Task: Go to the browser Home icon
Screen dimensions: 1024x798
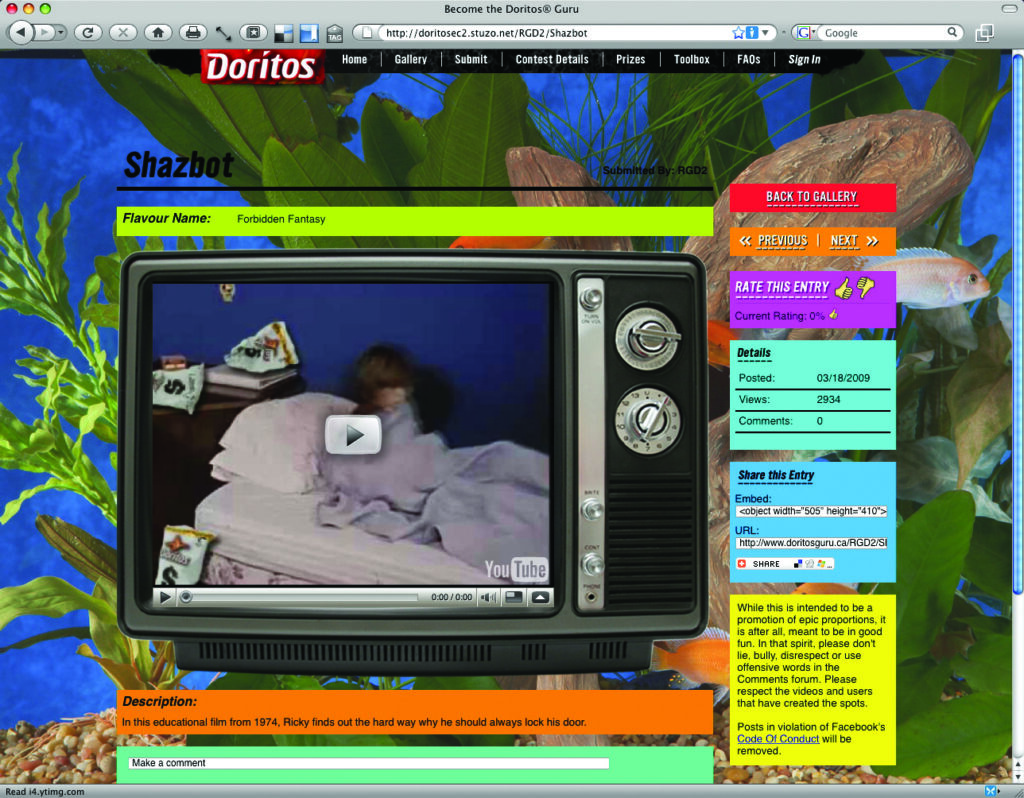Action: [158, 32]
